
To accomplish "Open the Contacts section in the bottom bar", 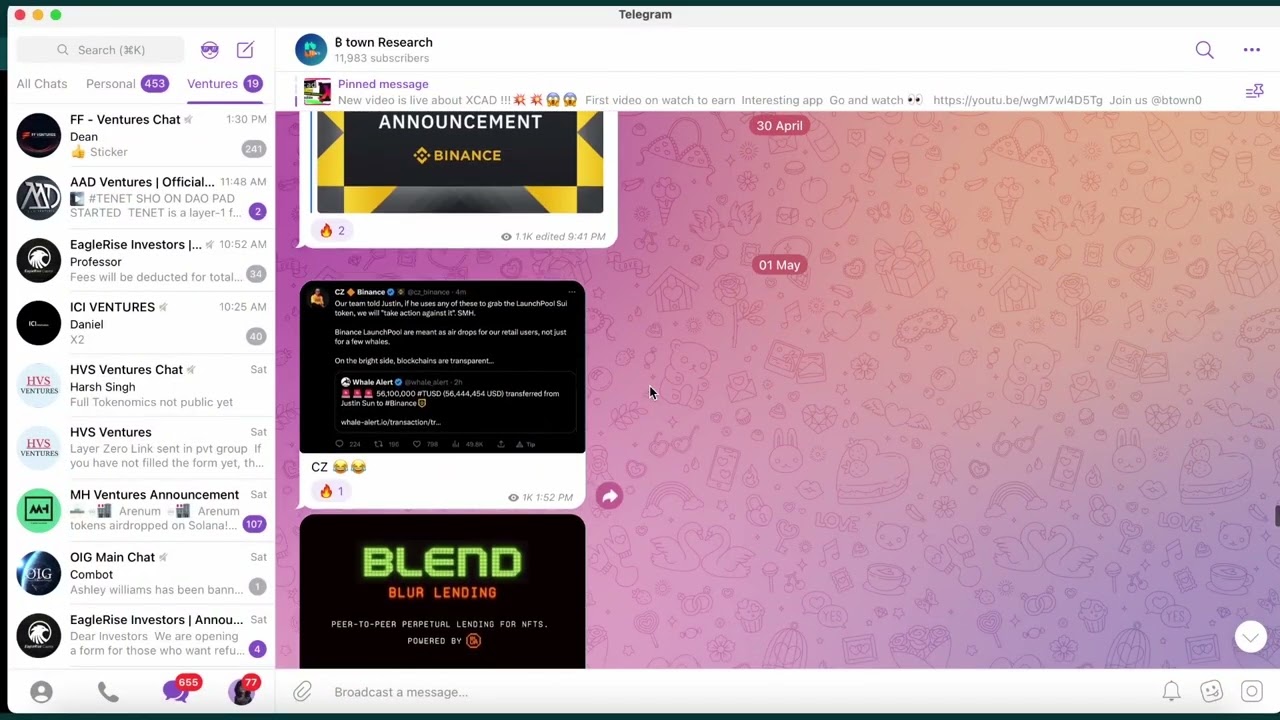I will pos(41,692).
